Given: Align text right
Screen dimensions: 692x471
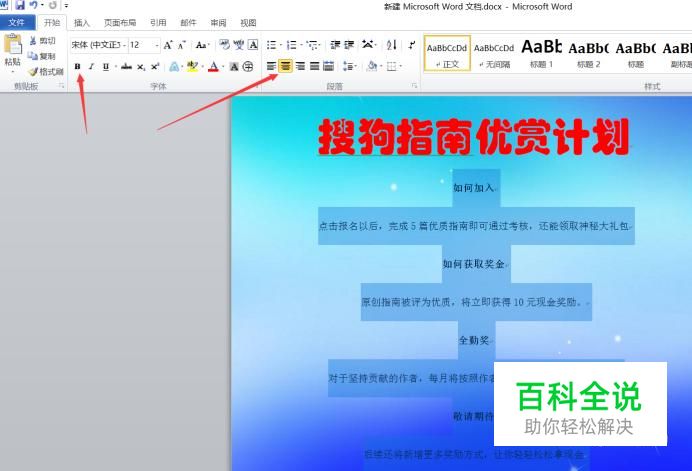Looking at the screenshot, I should (300, 66).
